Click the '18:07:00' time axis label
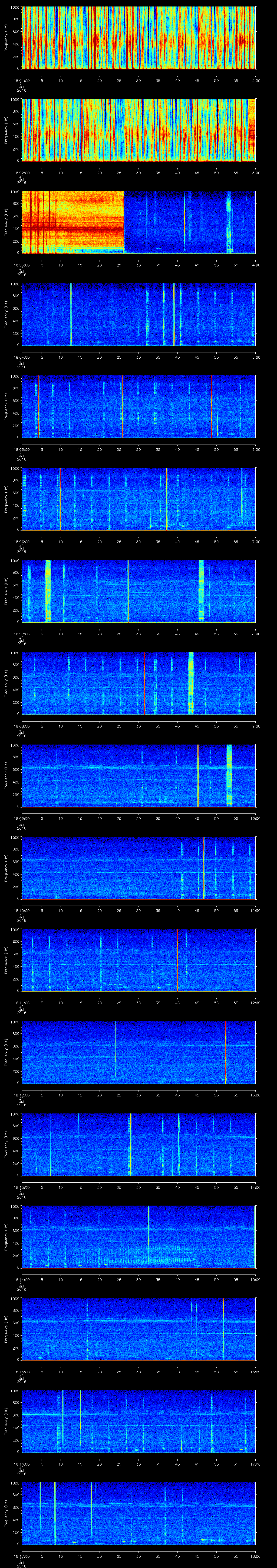Viewport: 277px width, 1568px height. pos(22,634)
